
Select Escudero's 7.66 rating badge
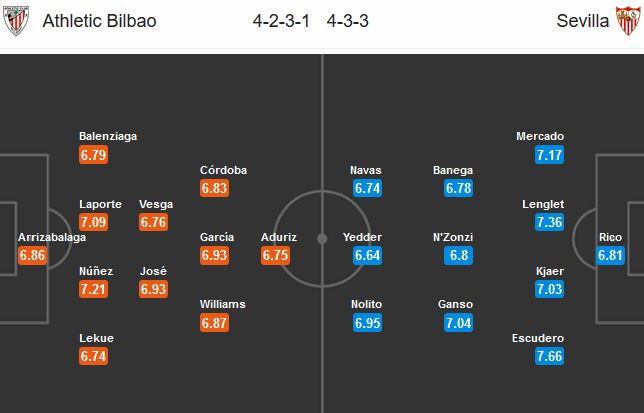550,356
